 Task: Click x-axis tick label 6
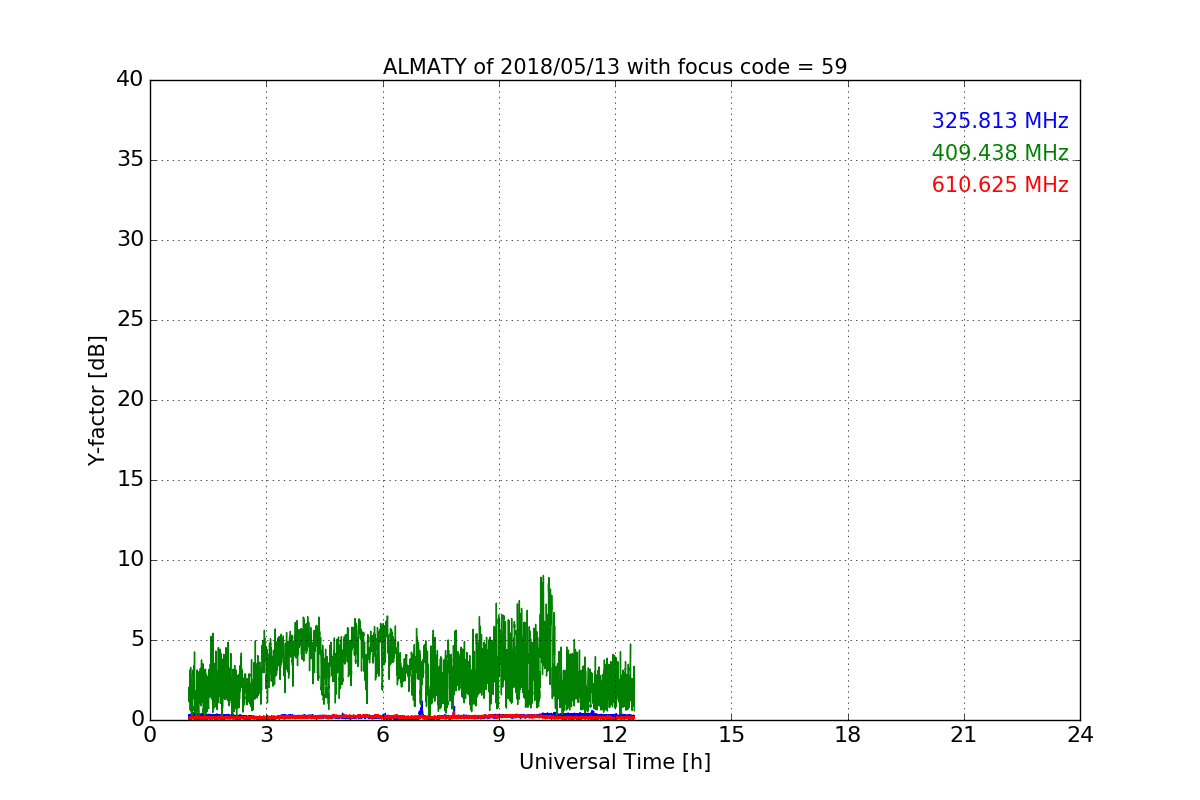(383, 735)
